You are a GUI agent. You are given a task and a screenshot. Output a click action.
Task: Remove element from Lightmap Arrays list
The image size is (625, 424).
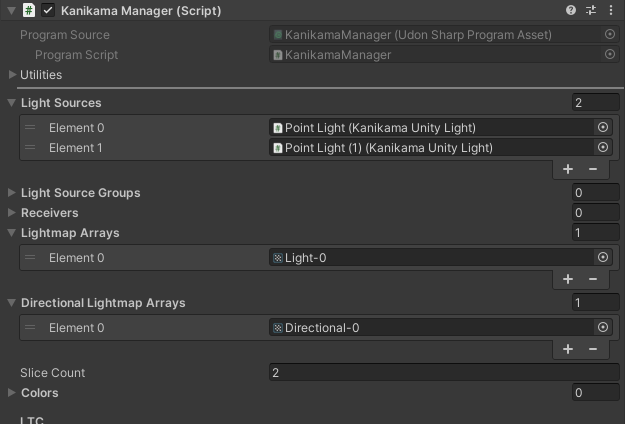coord(593,279)
